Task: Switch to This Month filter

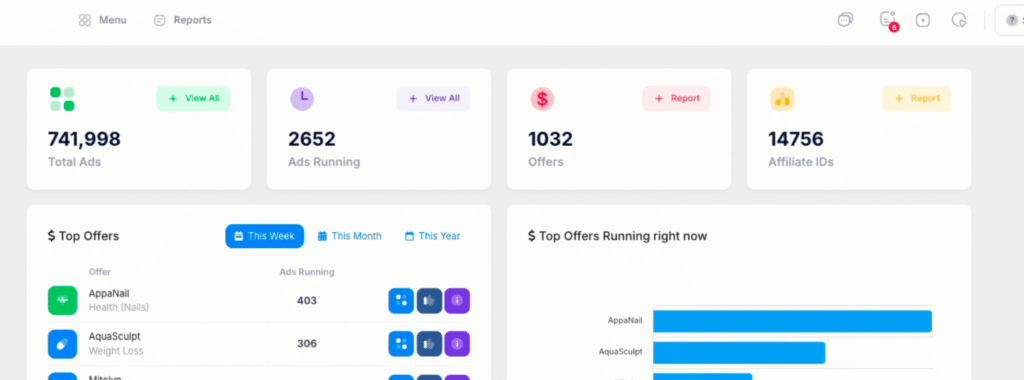Action: [349, 236]
